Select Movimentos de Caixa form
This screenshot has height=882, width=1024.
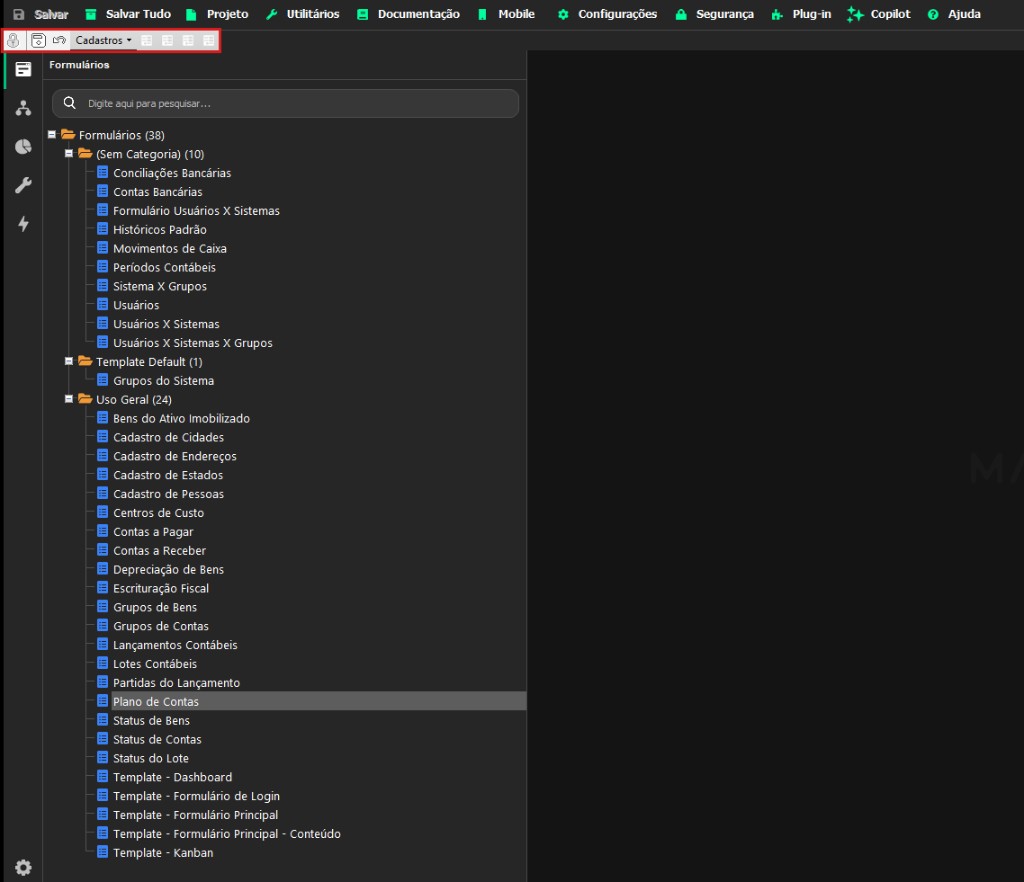[x=170, y=249]
